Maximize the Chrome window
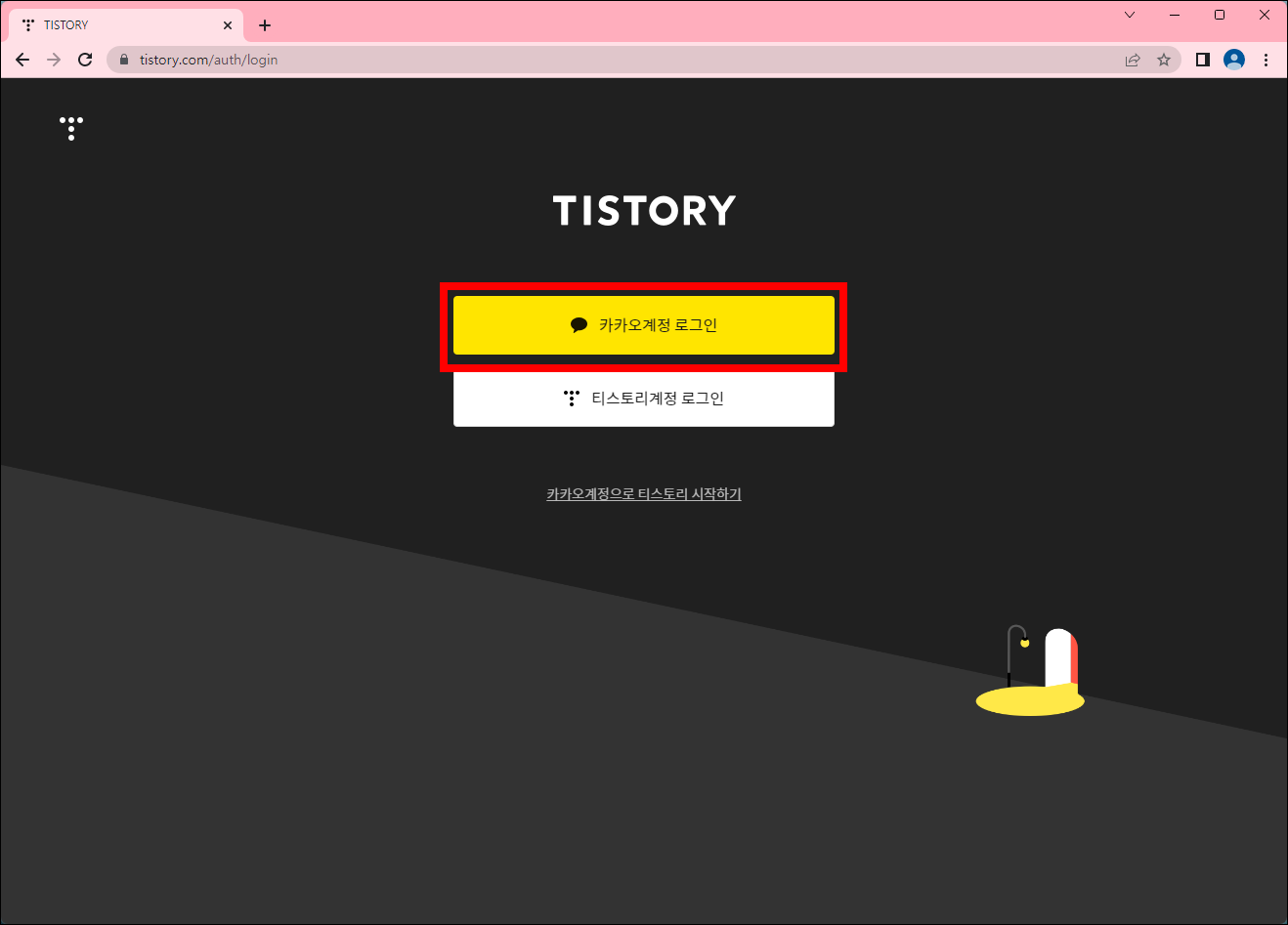Viewport: 1288px width, 925px height. [1220, 15]
